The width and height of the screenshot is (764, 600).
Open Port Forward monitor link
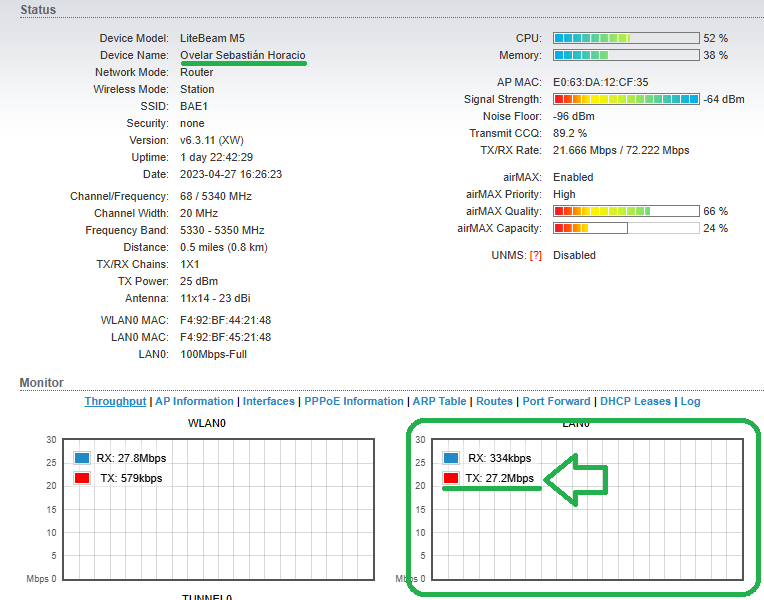pyautogui.click(x=556, y=401)
